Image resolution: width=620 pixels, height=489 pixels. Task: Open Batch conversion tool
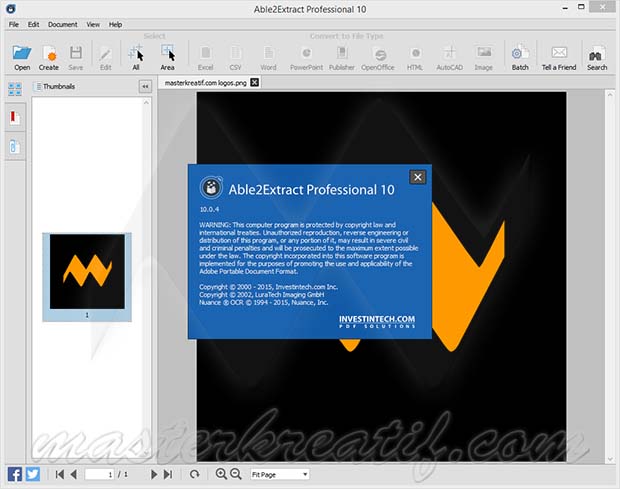tap(520, 57)
